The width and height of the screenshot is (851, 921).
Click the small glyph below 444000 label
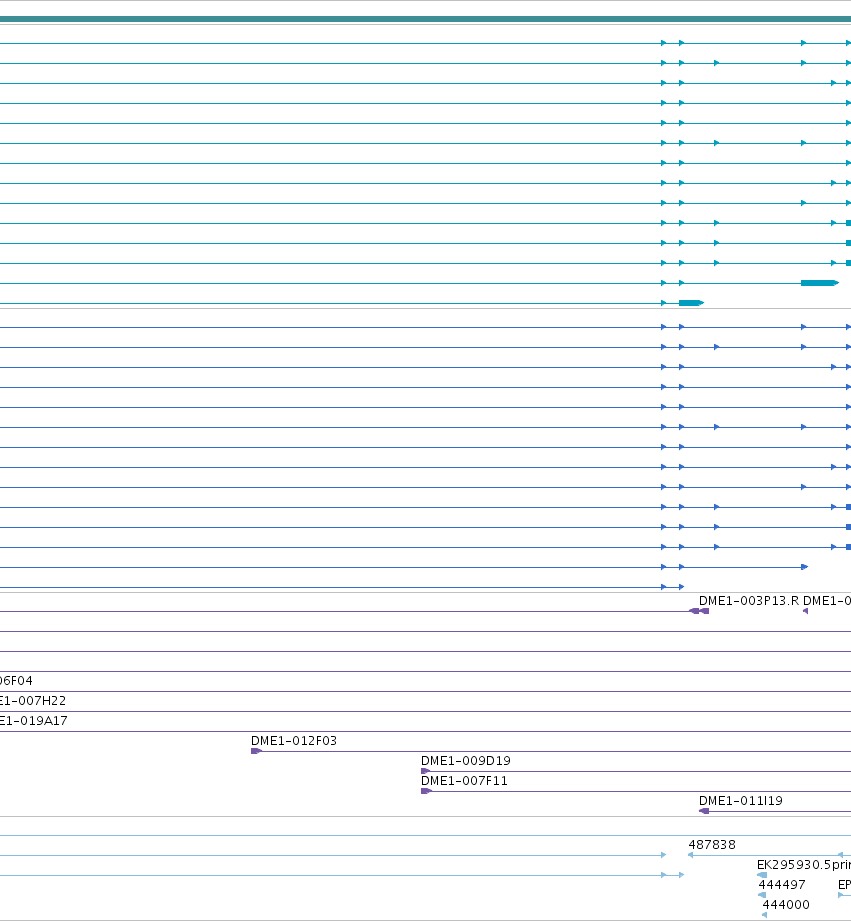[764, 915]
